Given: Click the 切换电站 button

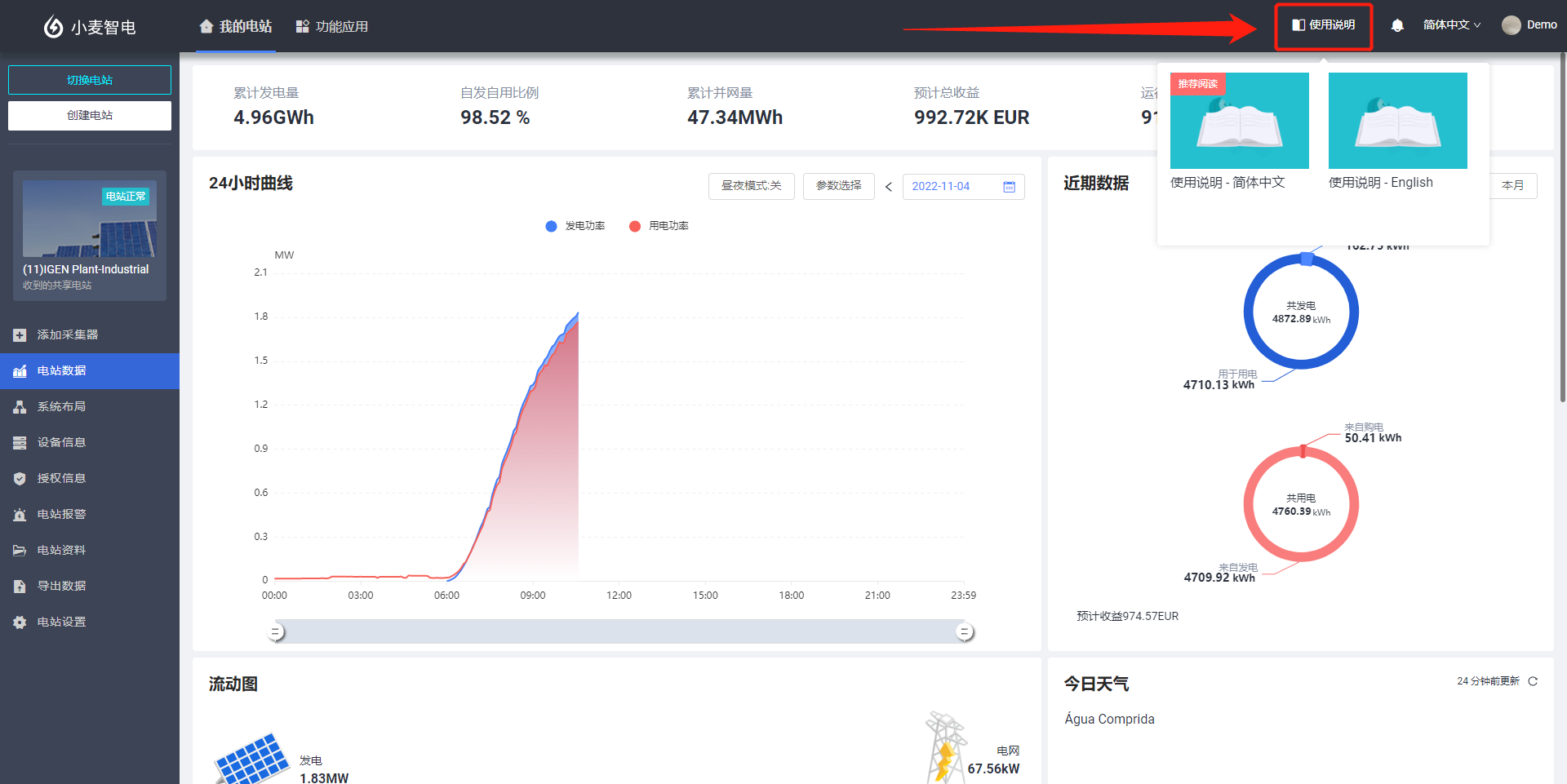Looking at the screenshot, I should 90,80.
